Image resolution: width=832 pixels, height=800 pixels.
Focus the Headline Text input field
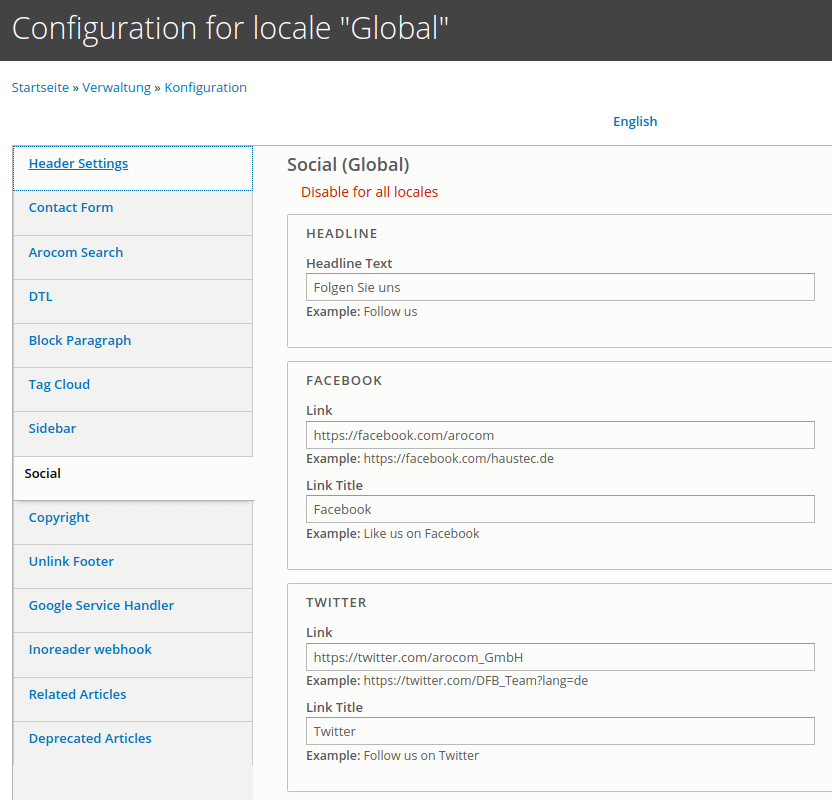[x=560, y=288]
